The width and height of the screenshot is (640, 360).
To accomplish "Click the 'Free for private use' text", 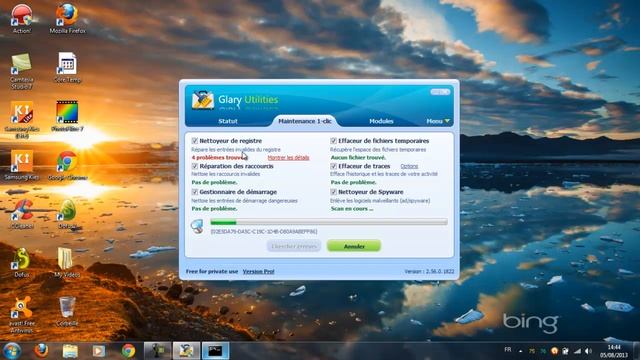I will [212, 271].
